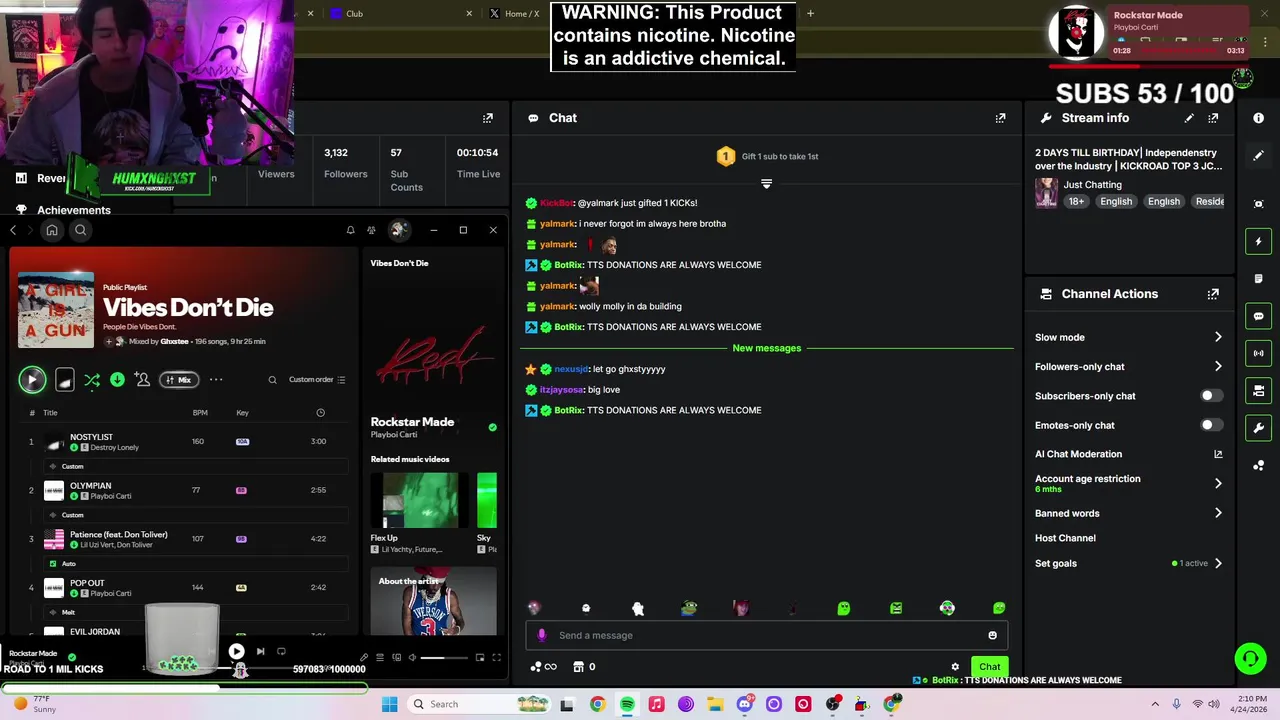Image resolution: width=1280 pixels, height=720 pixels.
Task: Enter Spotify fullscreen mode
Action: pos(497,658)
